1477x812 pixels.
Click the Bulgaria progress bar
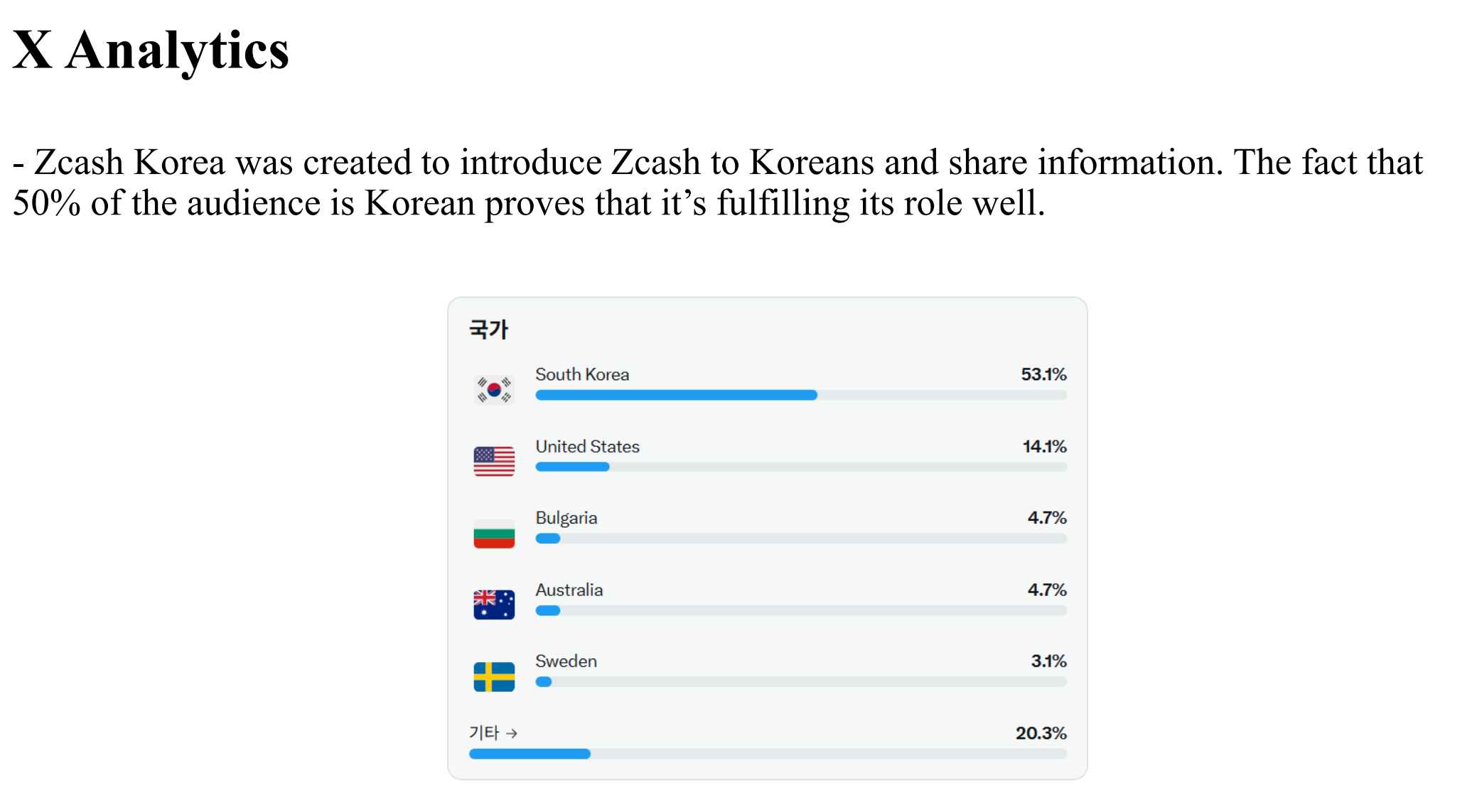coord(801,538)
